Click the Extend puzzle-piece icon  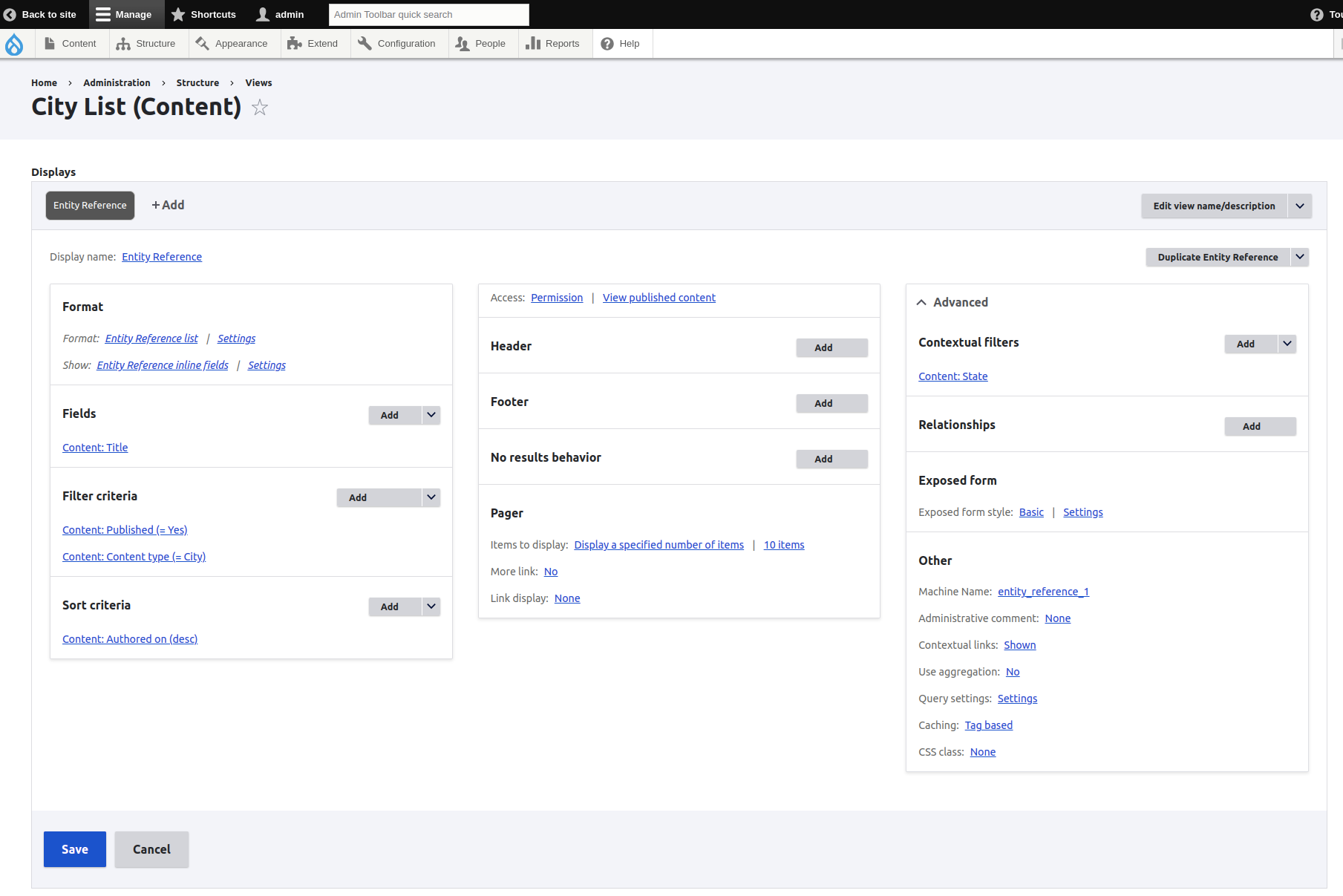pyautogui.click(x=294, y=43)
